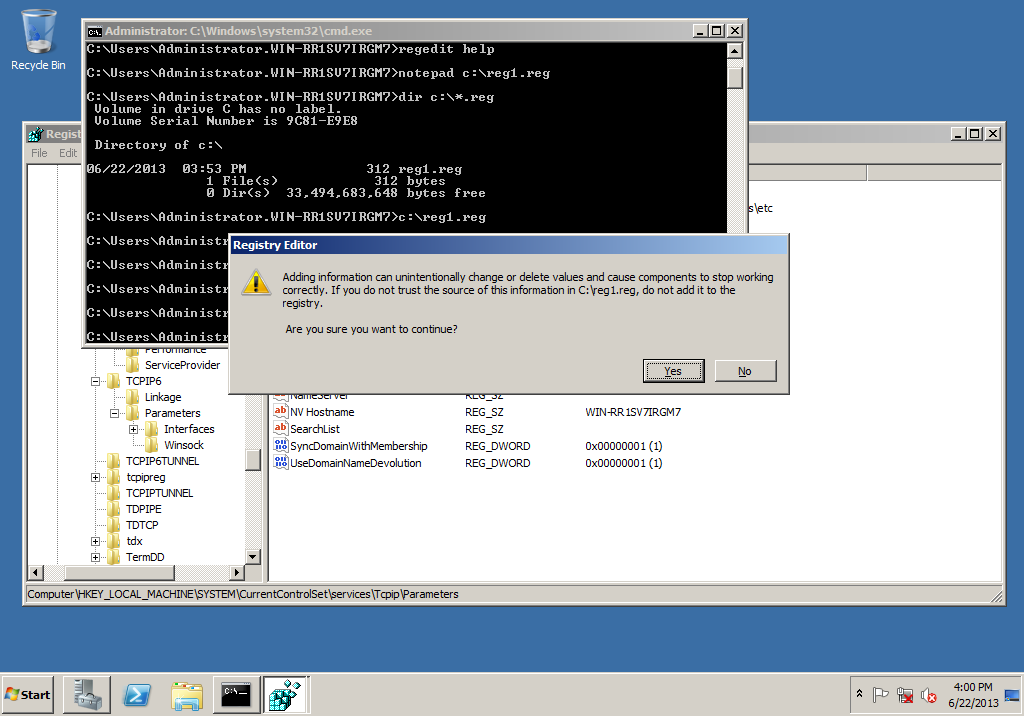Click the Start button
This screenshot has width=1024, height=716.
click(28, 694)
